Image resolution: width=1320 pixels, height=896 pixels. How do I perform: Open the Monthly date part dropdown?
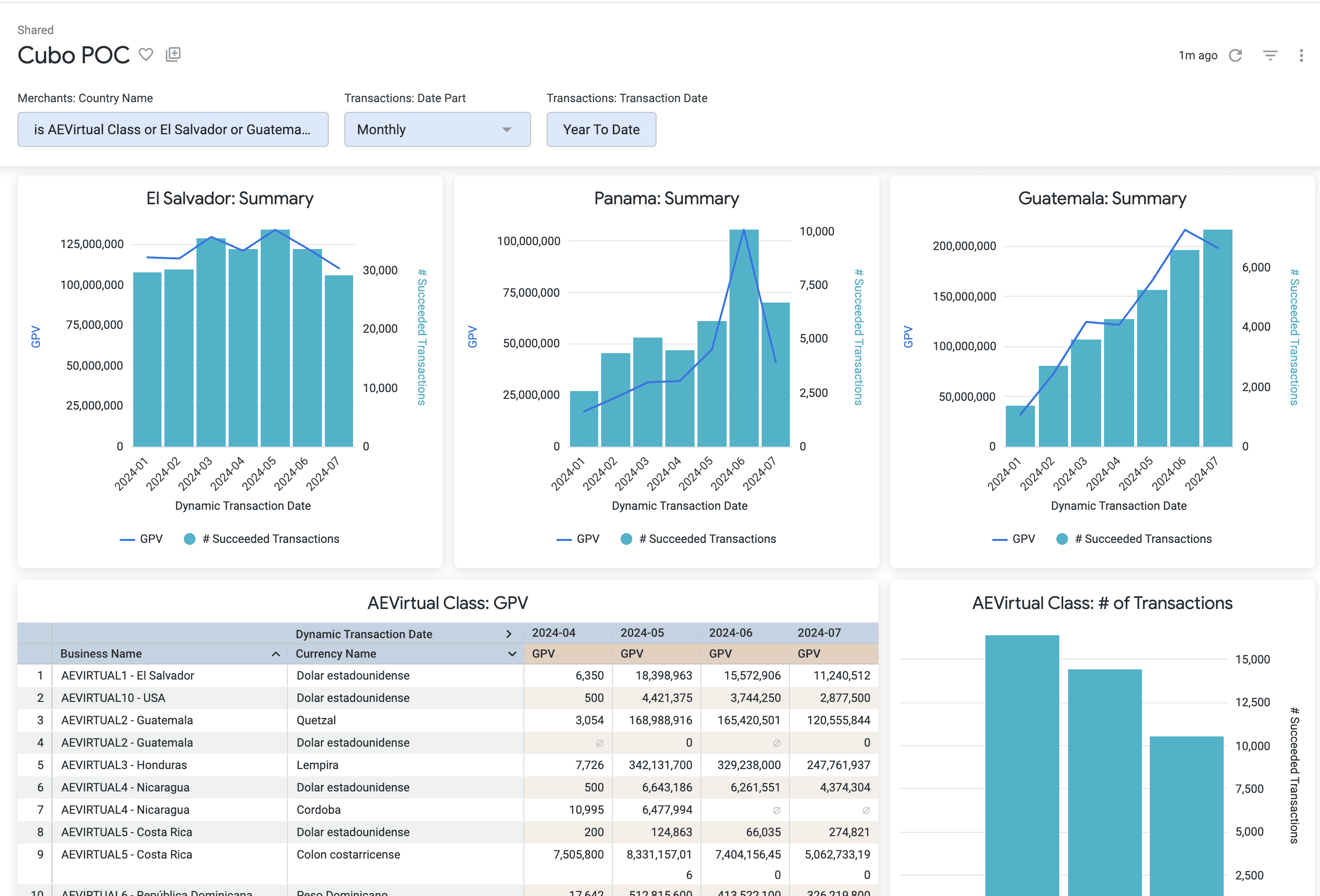(437, 129)
